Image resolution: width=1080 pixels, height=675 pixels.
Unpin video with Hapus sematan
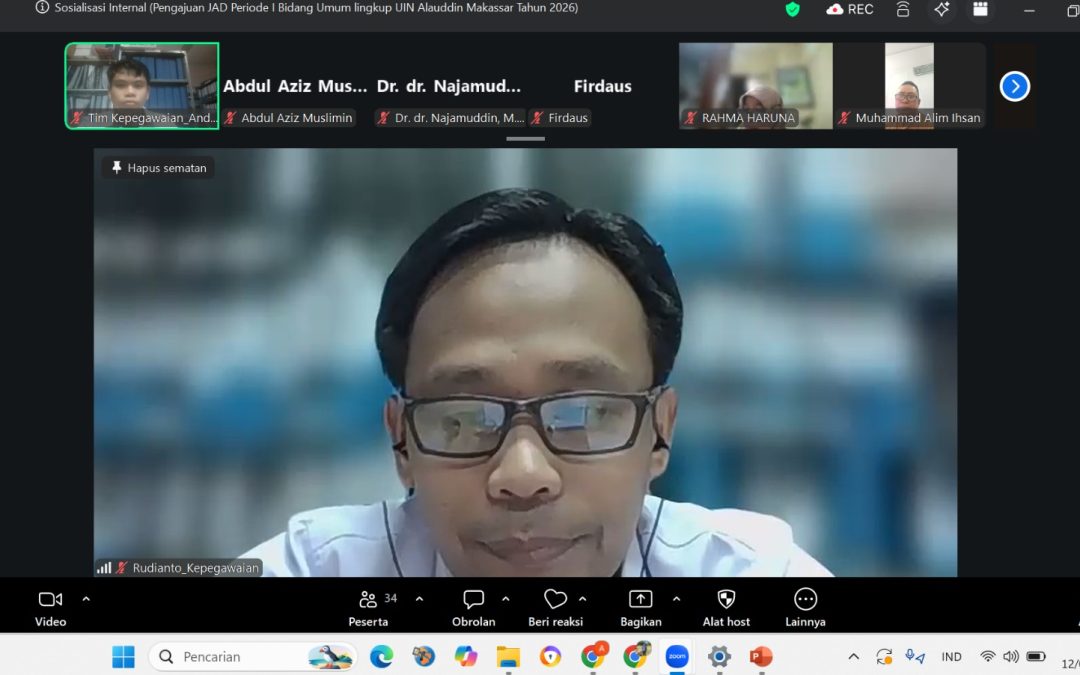click(158, 167)
